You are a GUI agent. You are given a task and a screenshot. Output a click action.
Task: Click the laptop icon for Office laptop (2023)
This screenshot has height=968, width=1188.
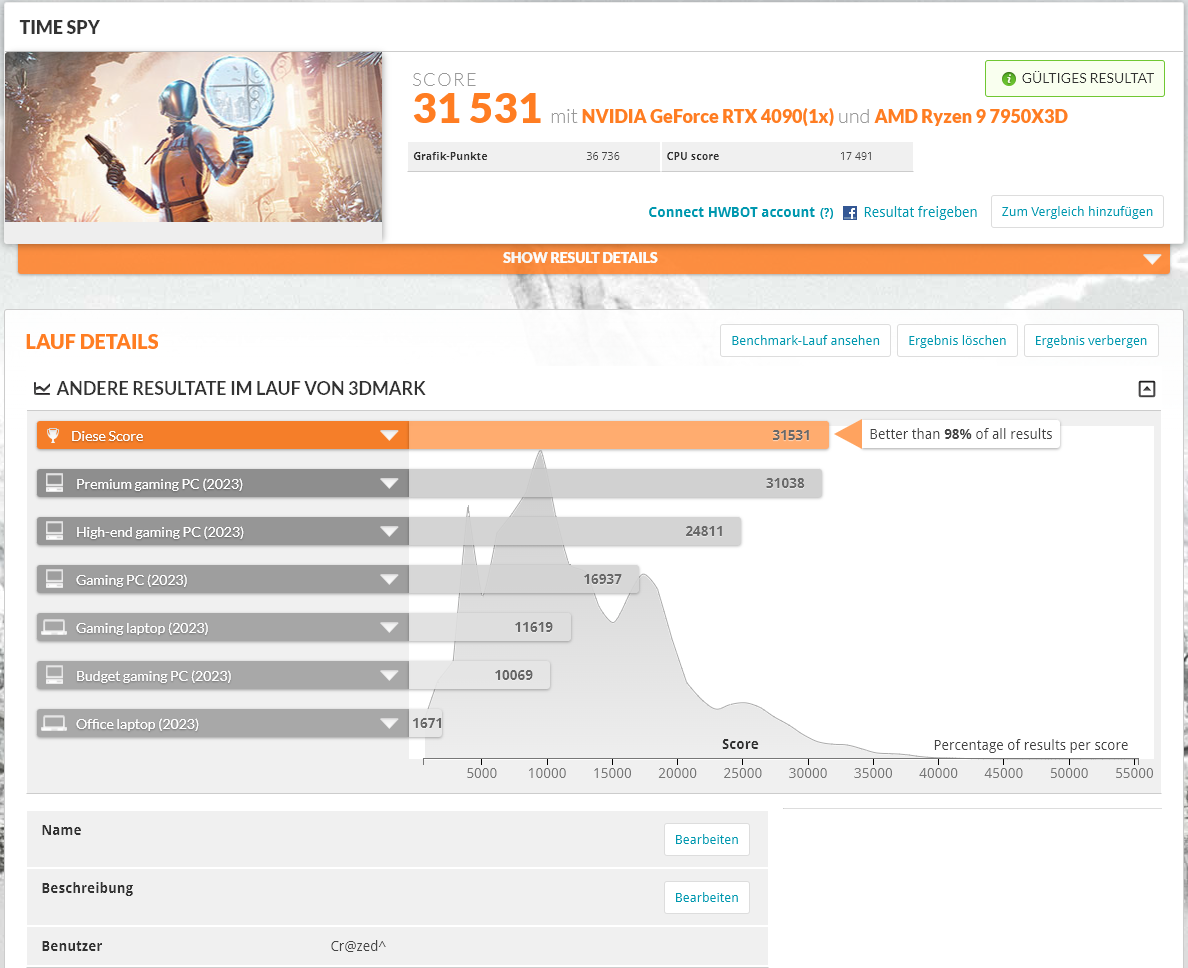[x=54, y=723]
